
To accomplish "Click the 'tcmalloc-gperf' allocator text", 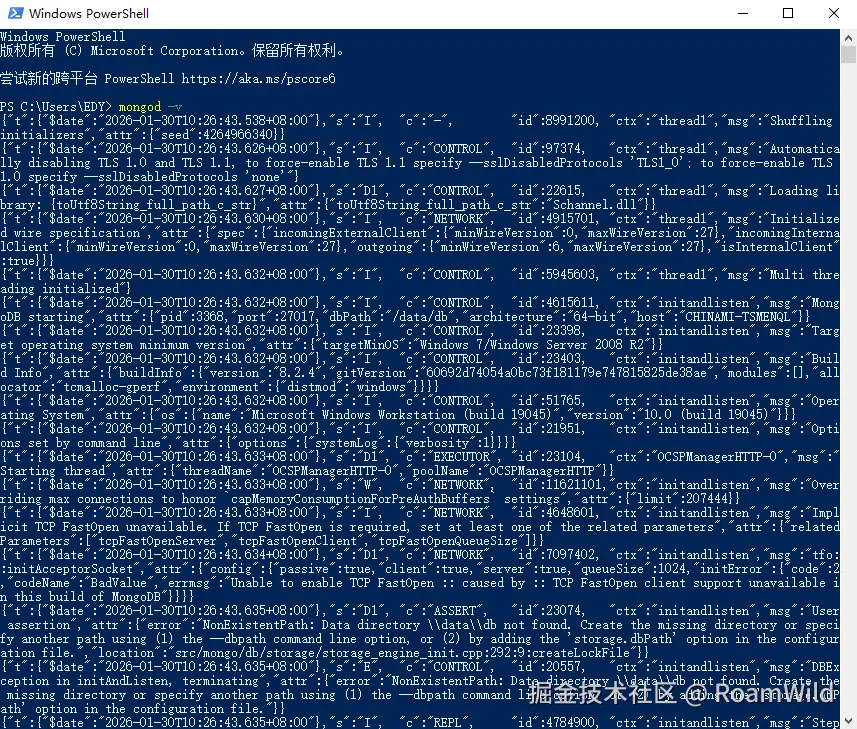I will [111, 387].
